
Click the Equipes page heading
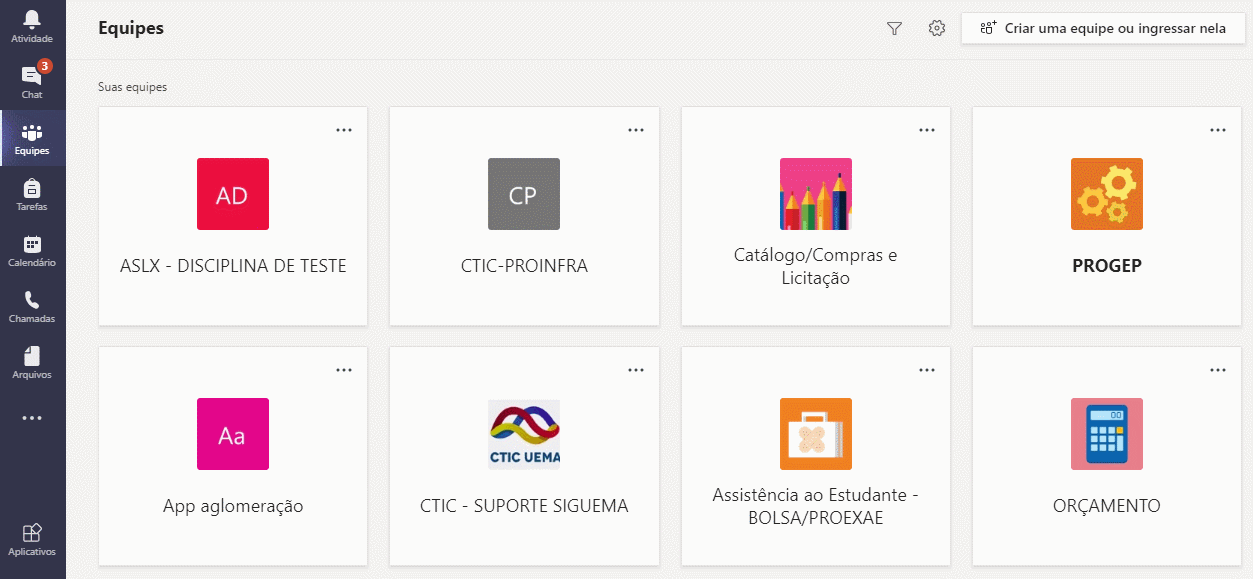tap(131, 28)
